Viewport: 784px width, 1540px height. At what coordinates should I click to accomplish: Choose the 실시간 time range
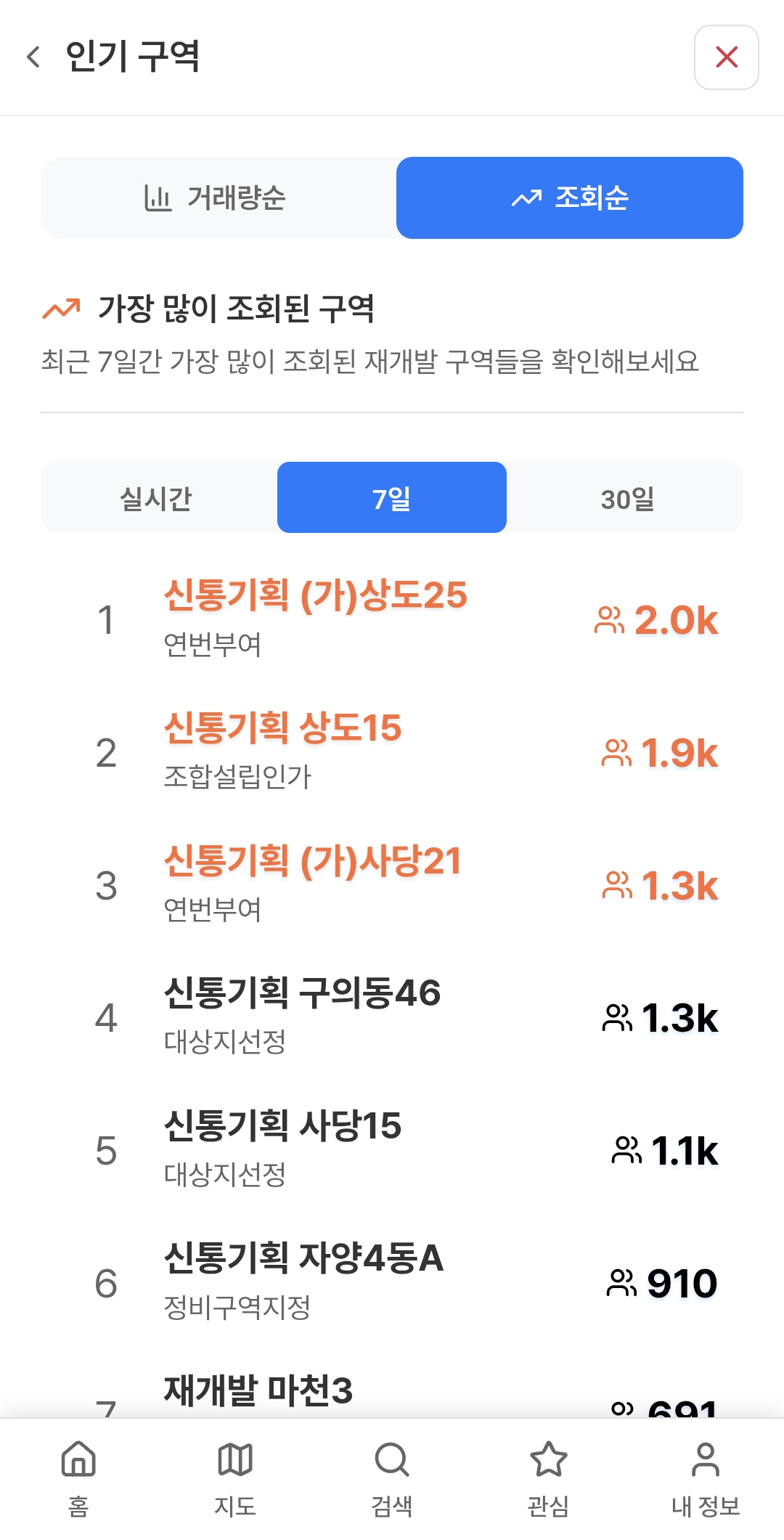[157, 498]
